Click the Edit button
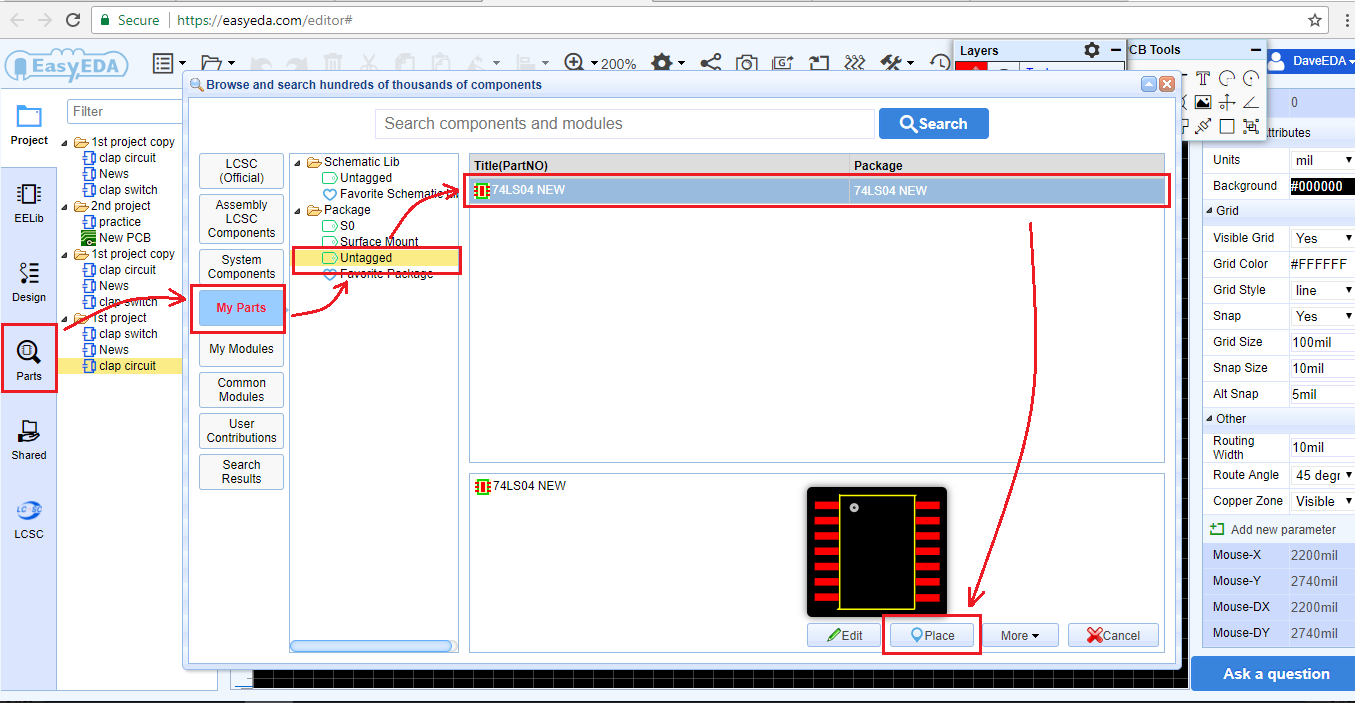This screenshot has width=1355, height=703. click(844, 635)
